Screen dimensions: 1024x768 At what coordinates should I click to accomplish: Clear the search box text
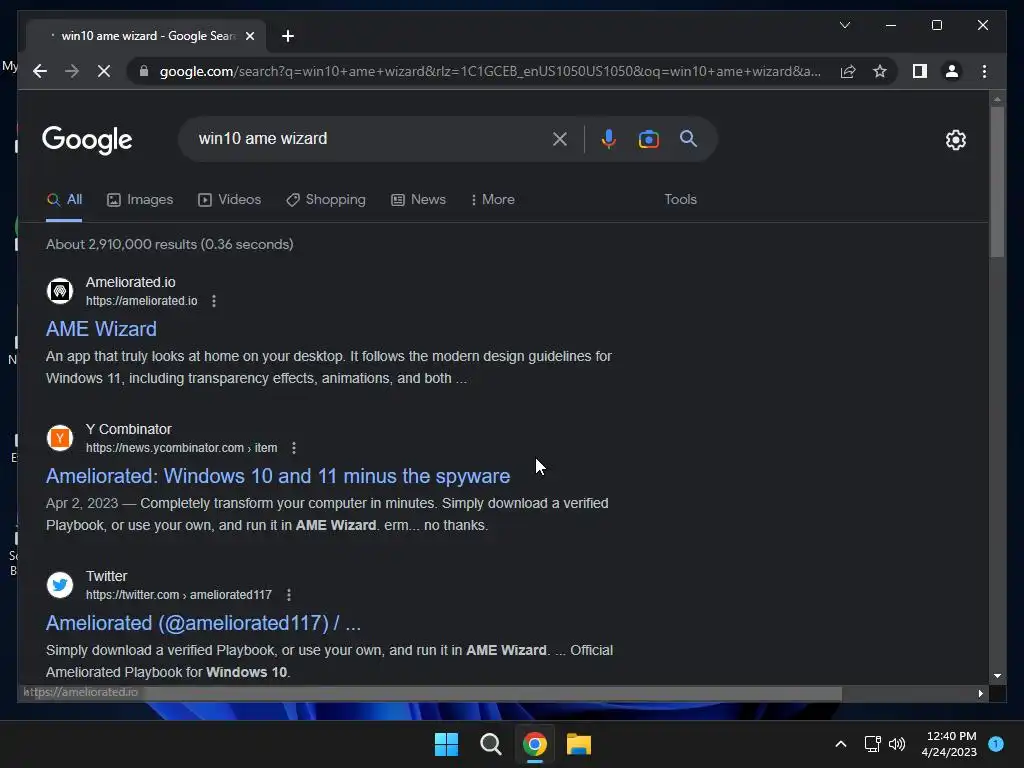[560, 138]
